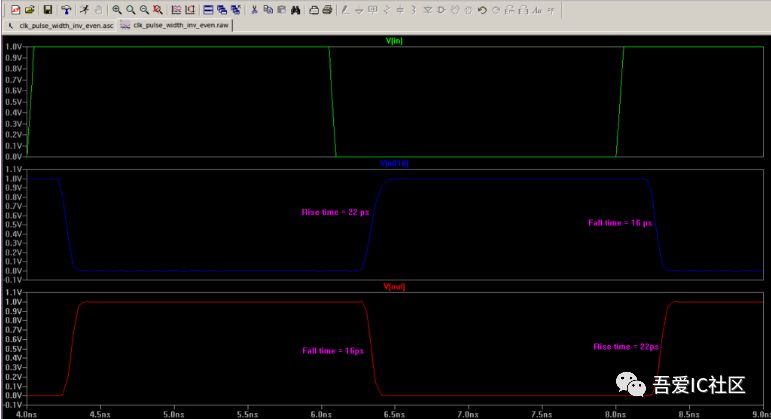Screen dimensions: 771x419
Task: Click the Zoom Full Extents icon
Action: [x=157, y=9]
